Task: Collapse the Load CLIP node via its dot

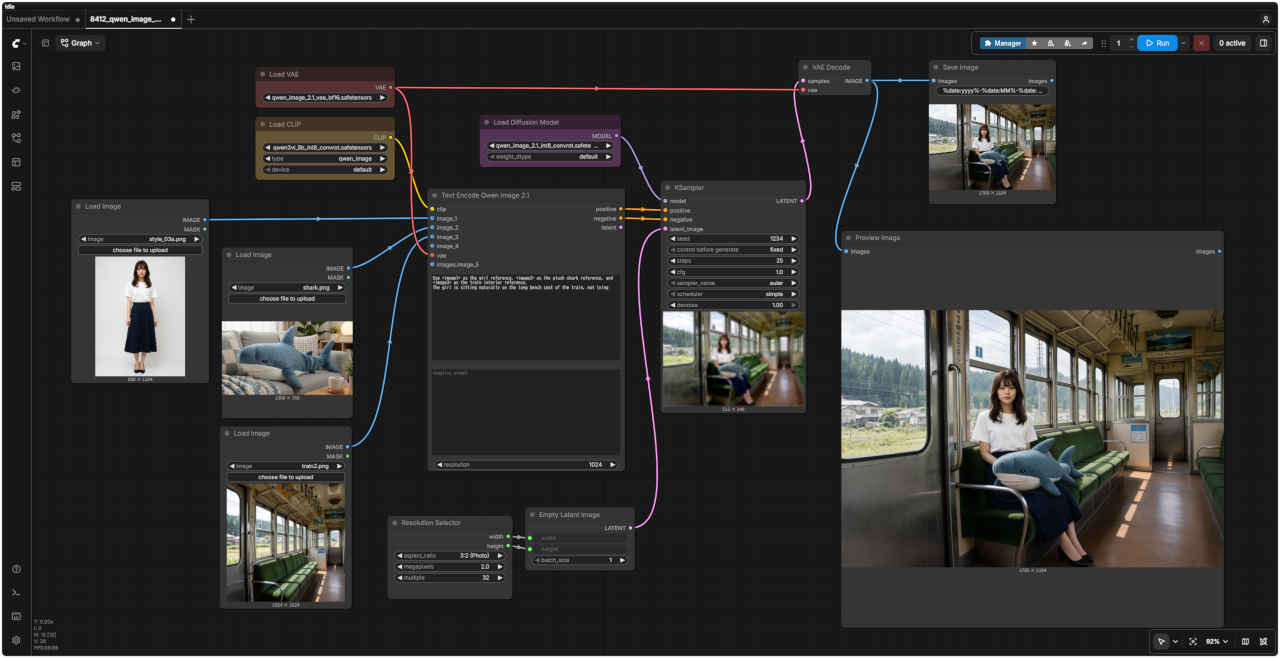Action: pos(263,124)
